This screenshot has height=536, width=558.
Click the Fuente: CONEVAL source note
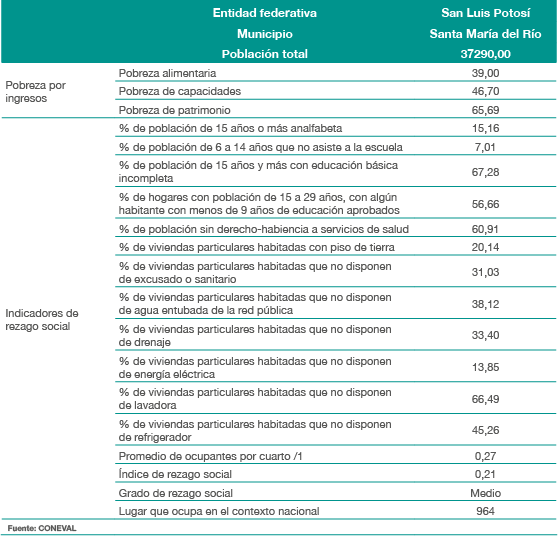click(42, 528)
